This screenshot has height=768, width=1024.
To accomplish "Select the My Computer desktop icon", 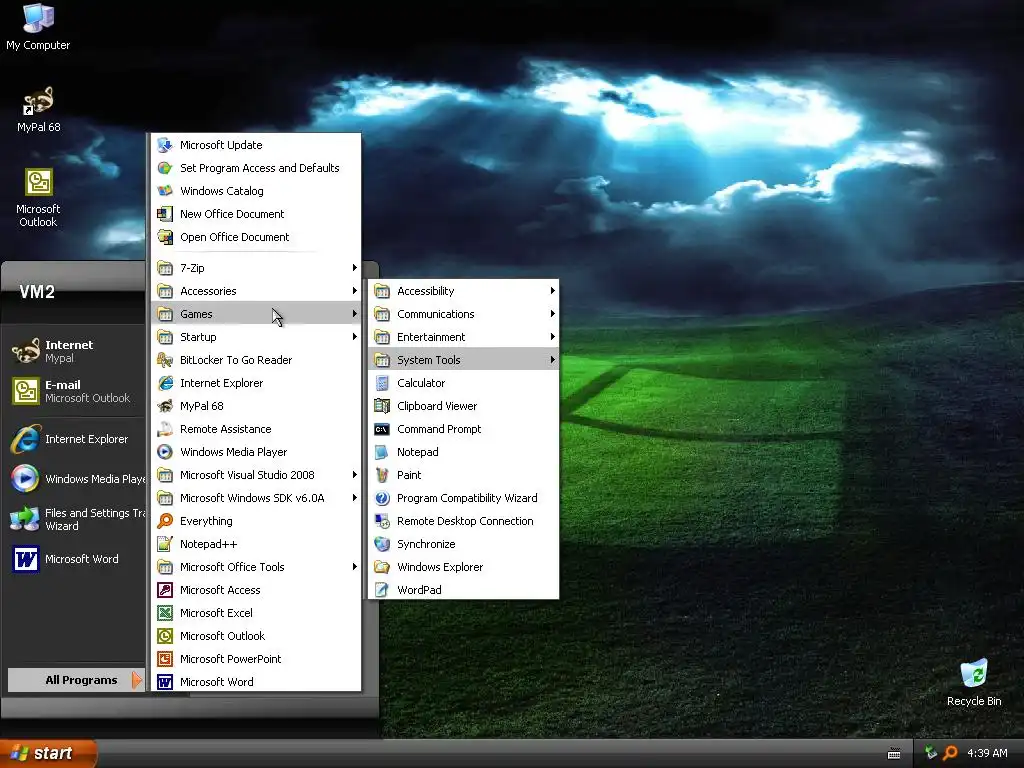I will click(38, 27).
